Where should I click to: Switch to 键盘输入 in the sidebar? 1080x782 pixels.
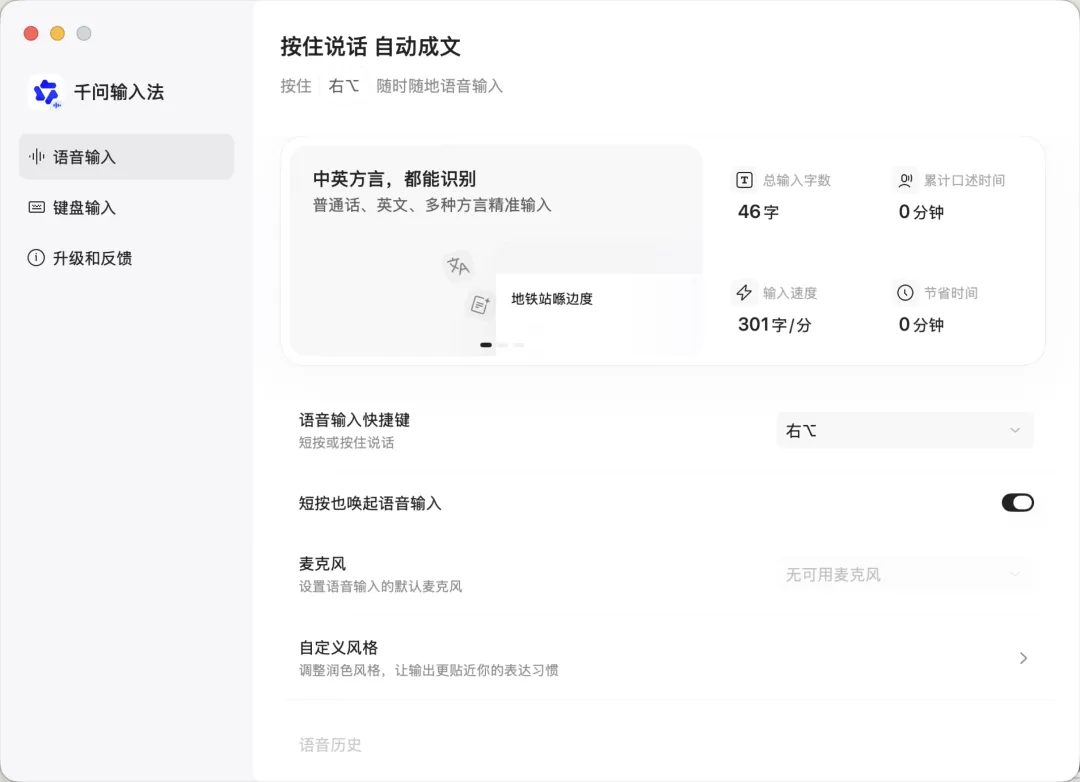[127, 207]
